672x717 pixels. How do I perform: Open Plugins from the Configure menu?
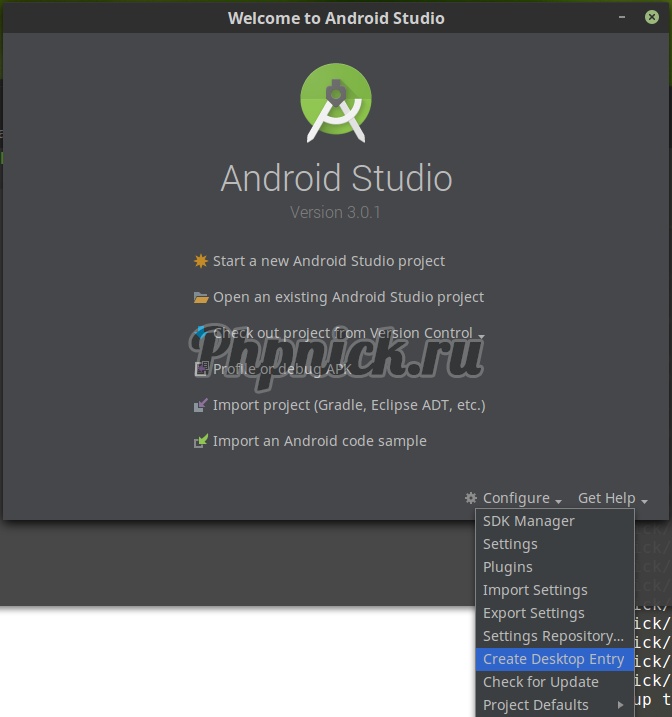507,567
